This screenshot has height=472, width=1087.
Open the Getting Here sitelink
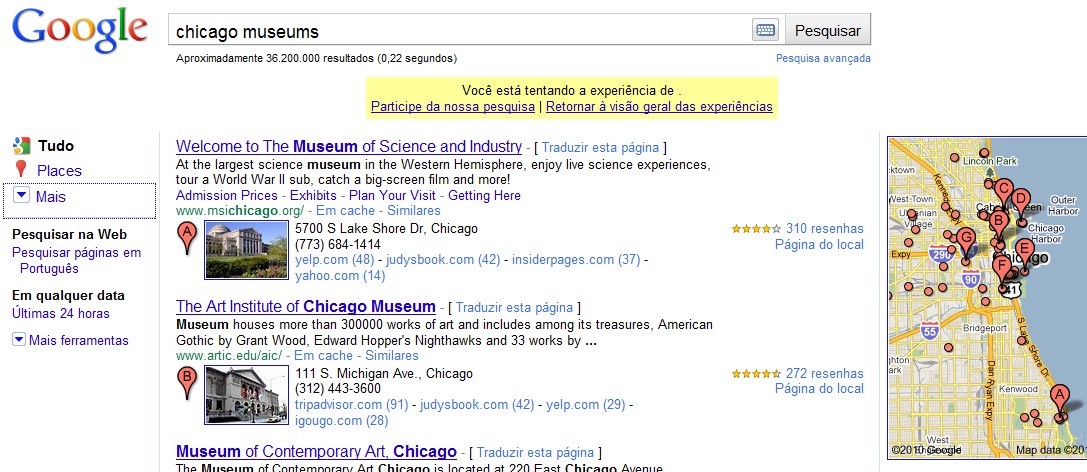pos(485,195)
